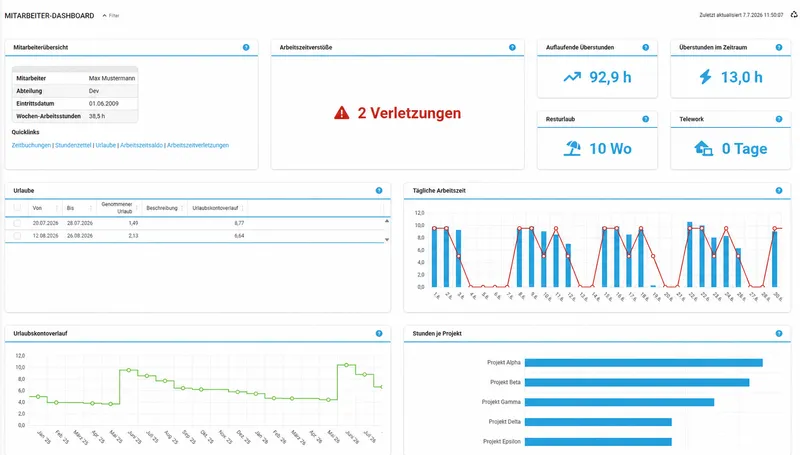Click the home office icon beside 0 Tage
The height and width of the screenshot is (455, 800).
[x=704, y=148]
